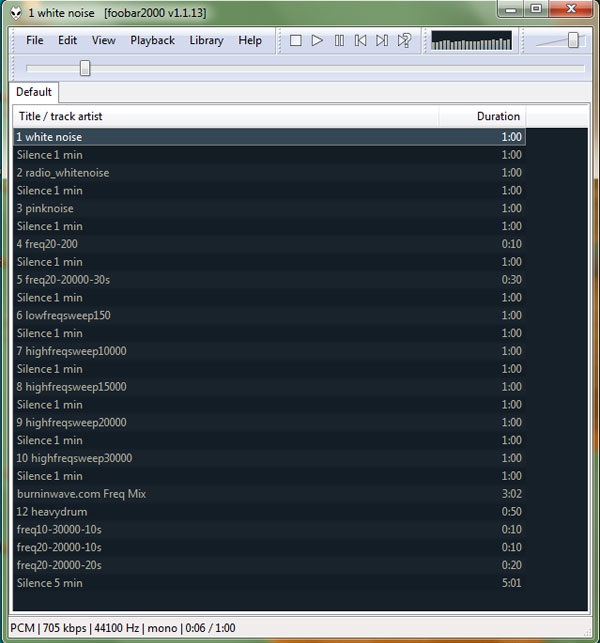
Task: Click the volume slider handle
Action: [573, 40]
